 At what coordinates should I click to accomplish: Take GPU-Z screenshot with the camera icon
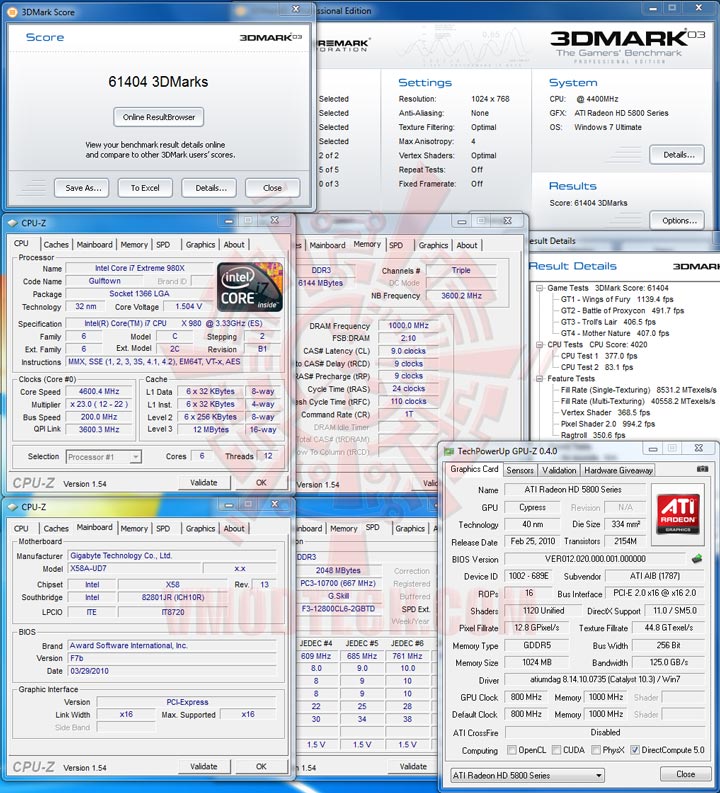702,469
